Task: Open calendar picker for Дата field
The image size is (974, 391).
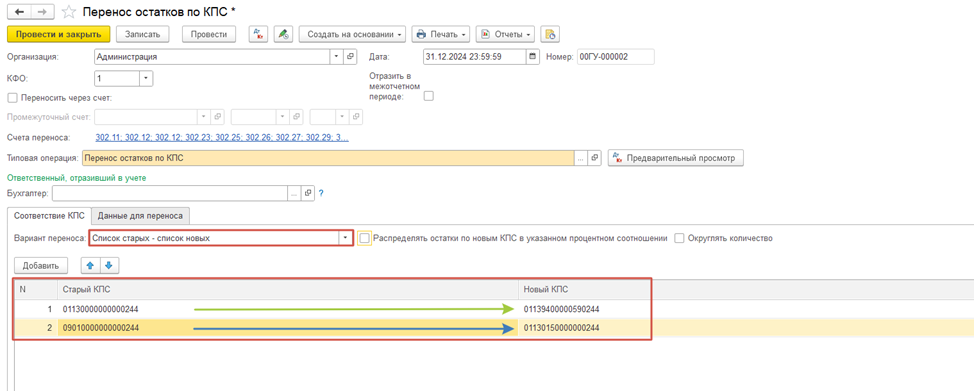Action: click(x=532, y=57)
